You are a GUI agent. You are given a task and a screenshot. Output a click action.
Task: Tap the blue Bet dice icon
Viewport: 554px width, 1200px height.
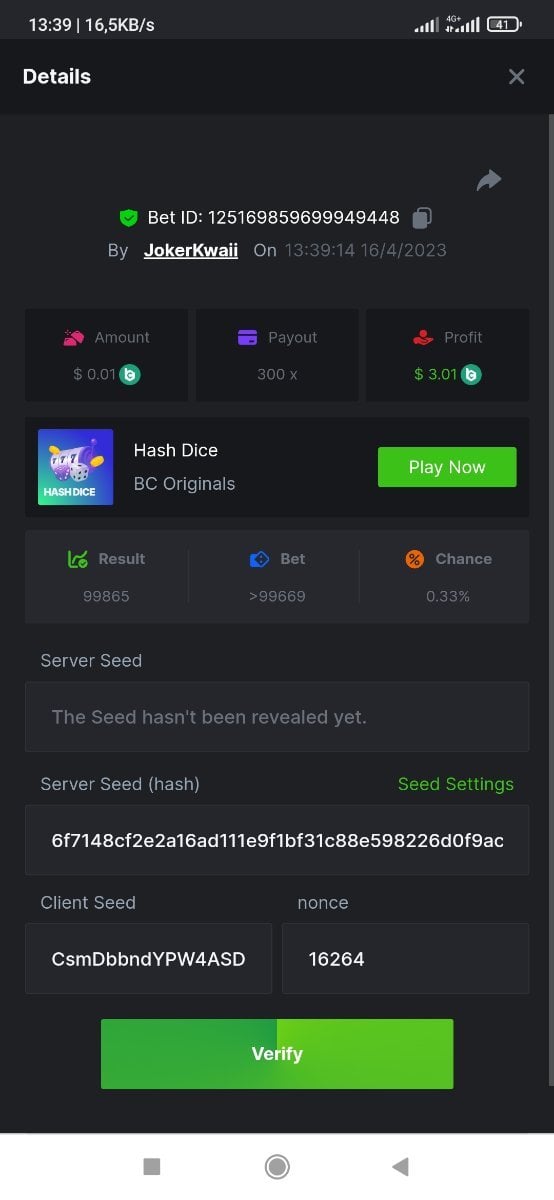pos(260,559)
